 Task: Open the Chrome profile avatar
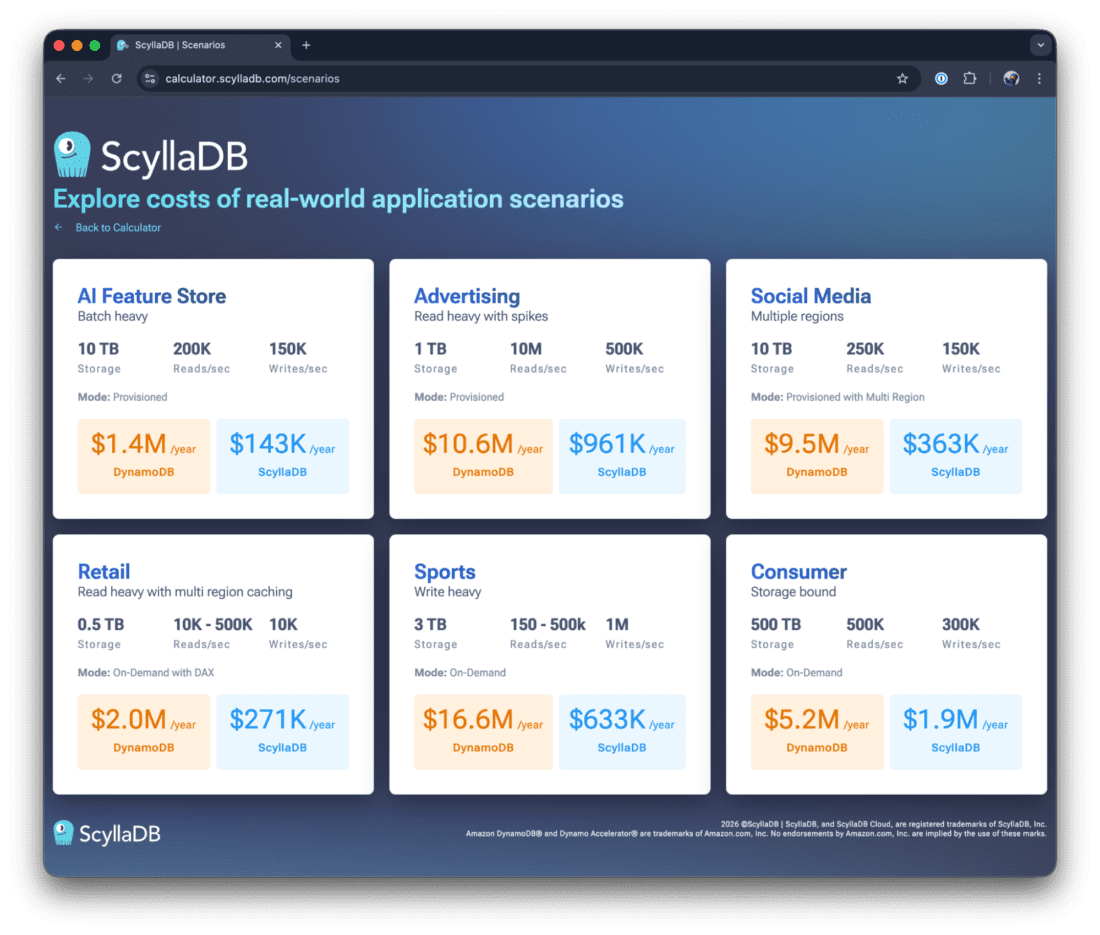pyautogui.click(x=1011, y=79)
